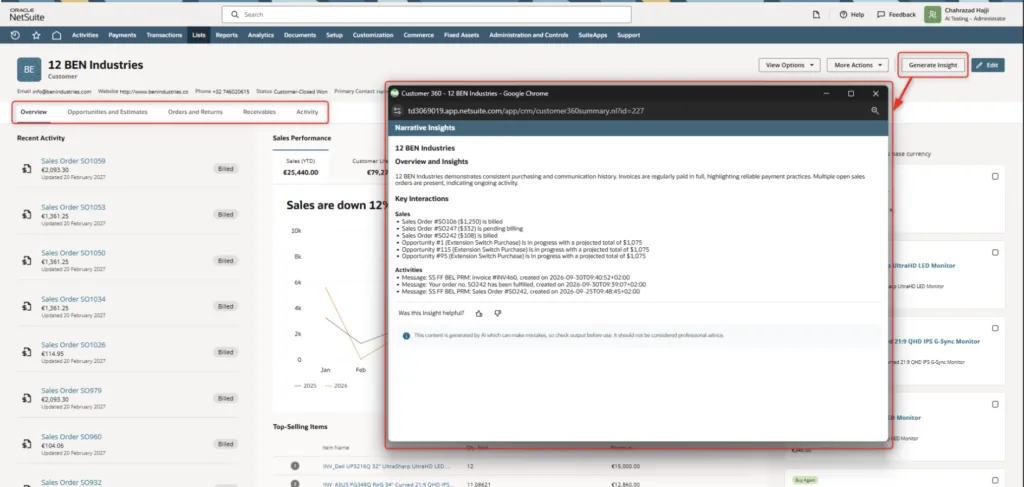The height and width of the screenshot is (487, 1024).
Task: Select the Sales (YTD) metric tab
Action: click(x=300, y=167)
